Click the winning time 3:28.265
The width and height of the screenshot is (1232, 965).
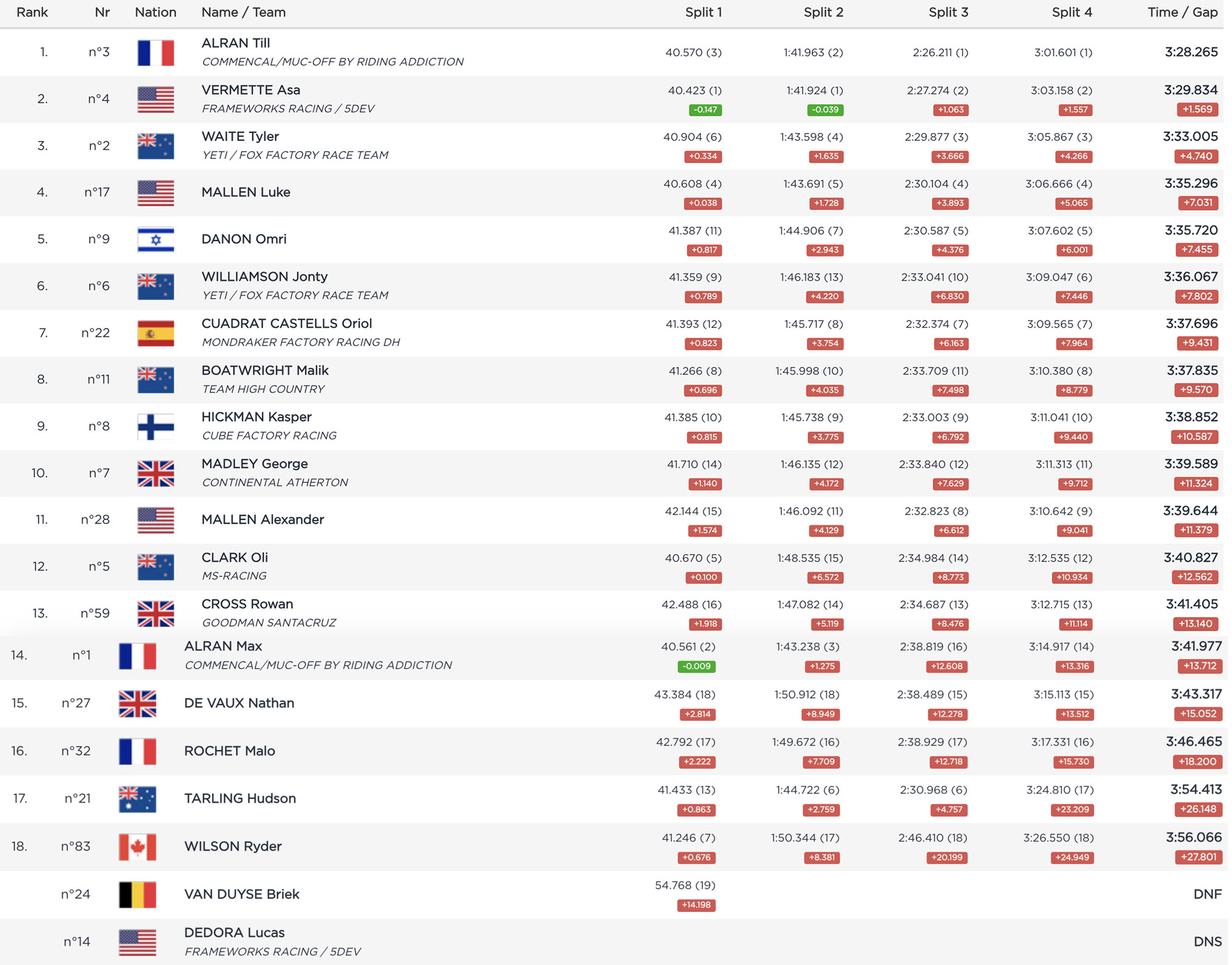[1191, 52]
